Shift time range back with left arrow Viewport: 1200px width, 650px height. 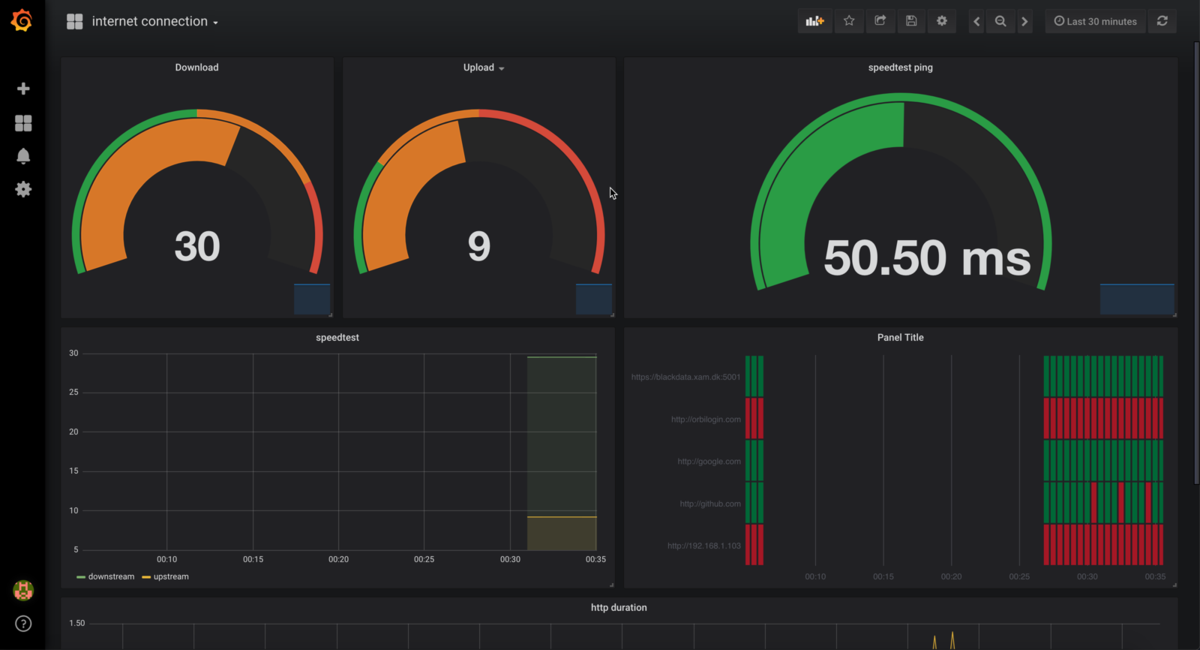[976, 20]
